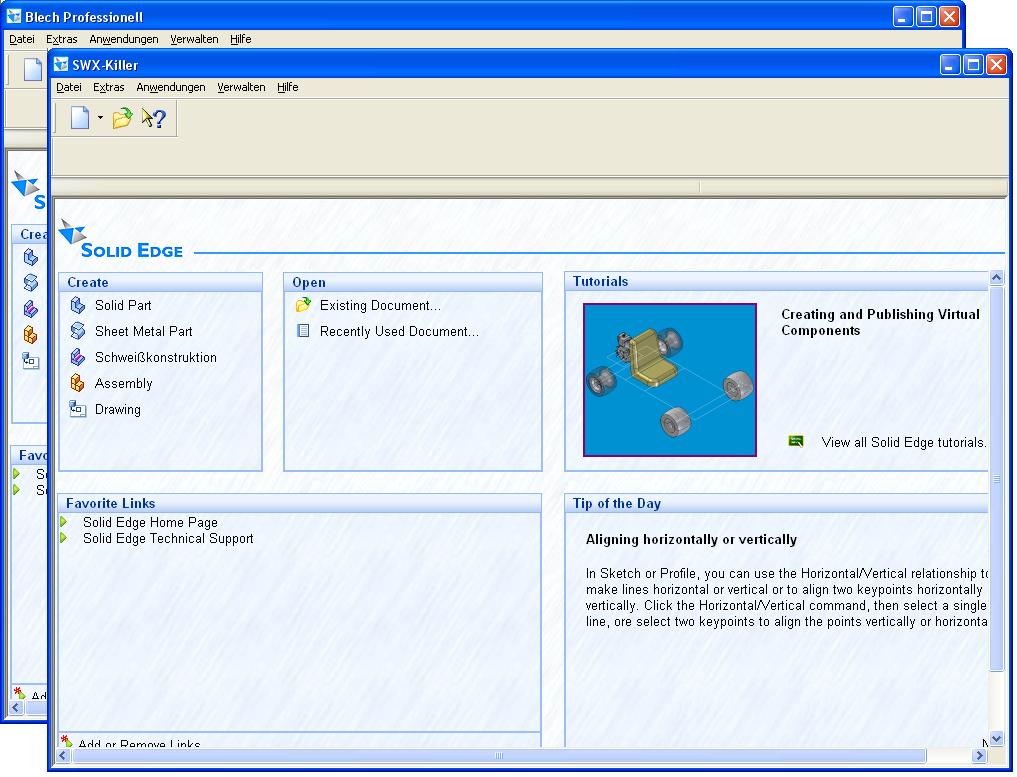
Task: Close the Blech Professionell window
Action: click(950, 16)
